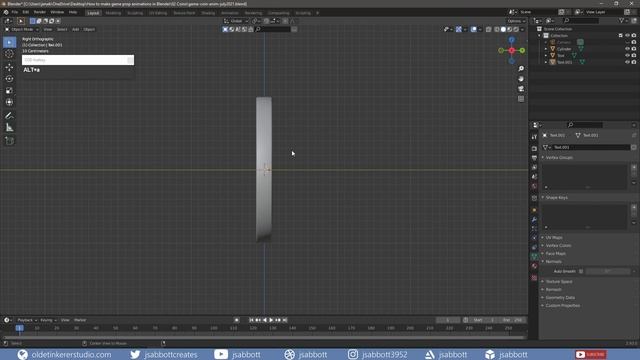Screen dimensions: 640x360
Task: Open the Window menu
Action: pos(57,12)
